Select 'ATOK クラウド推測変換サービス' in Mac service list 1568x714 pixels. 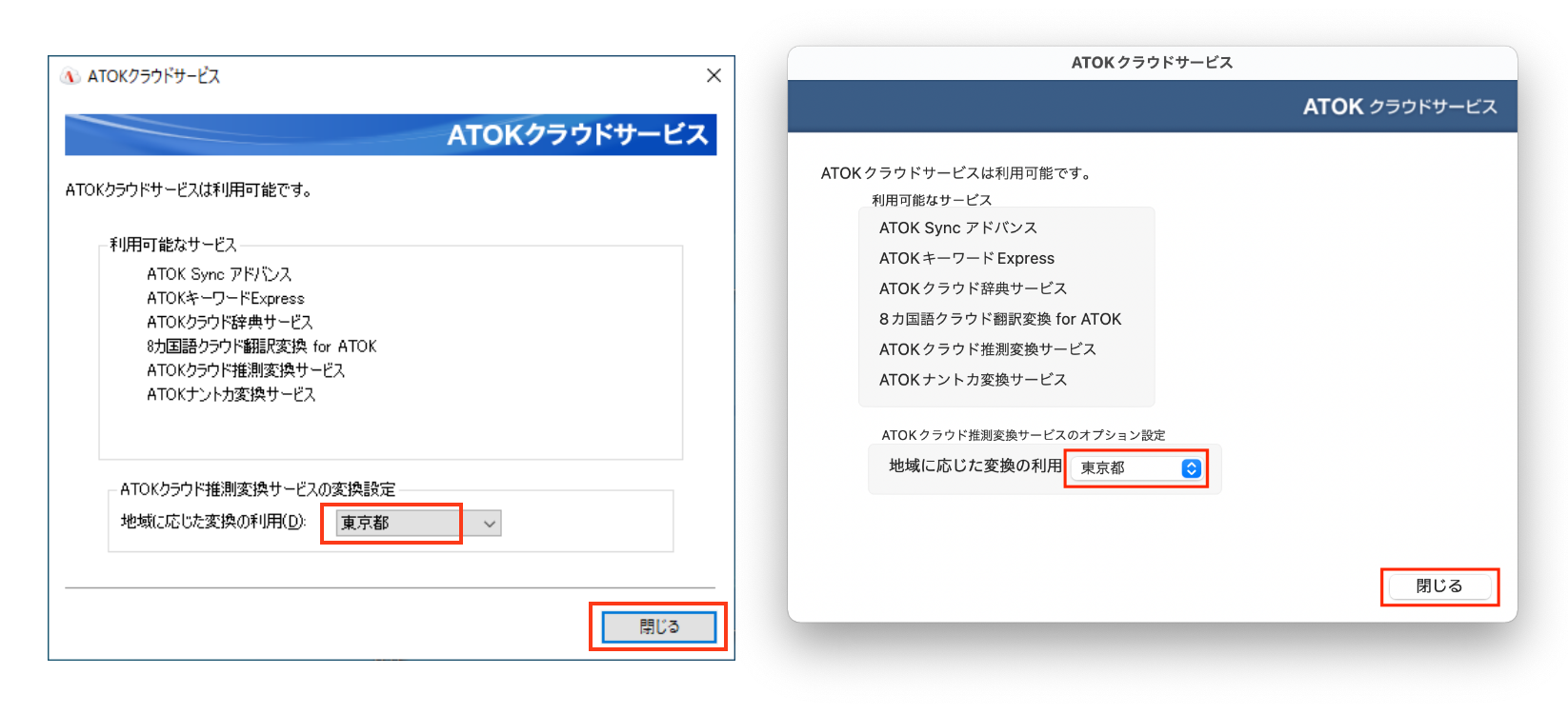click(x=988, y=349)
